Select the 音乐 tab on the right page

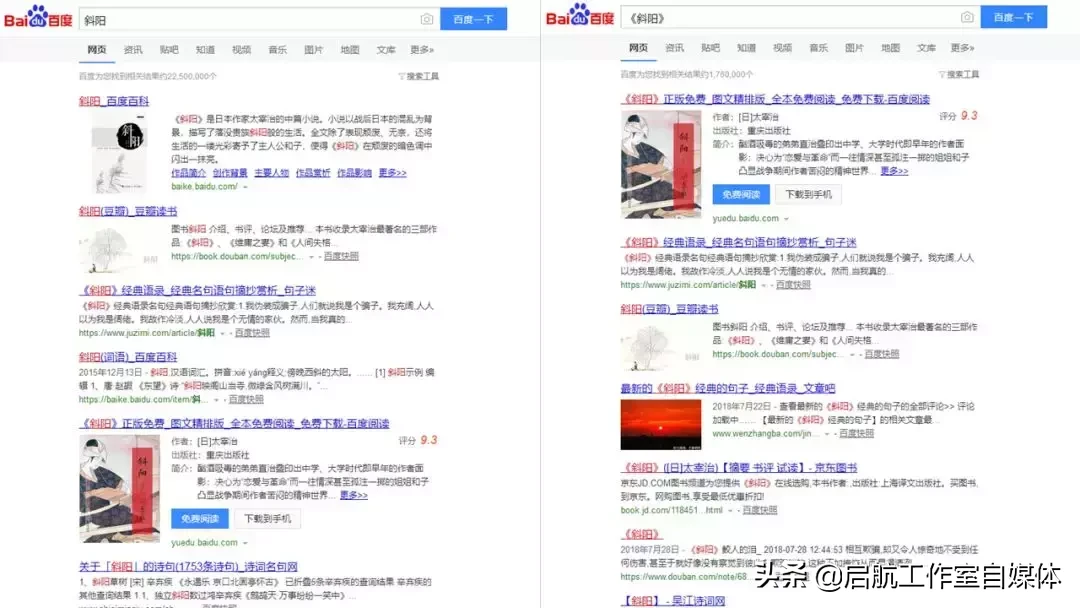(x=818, y=47)
